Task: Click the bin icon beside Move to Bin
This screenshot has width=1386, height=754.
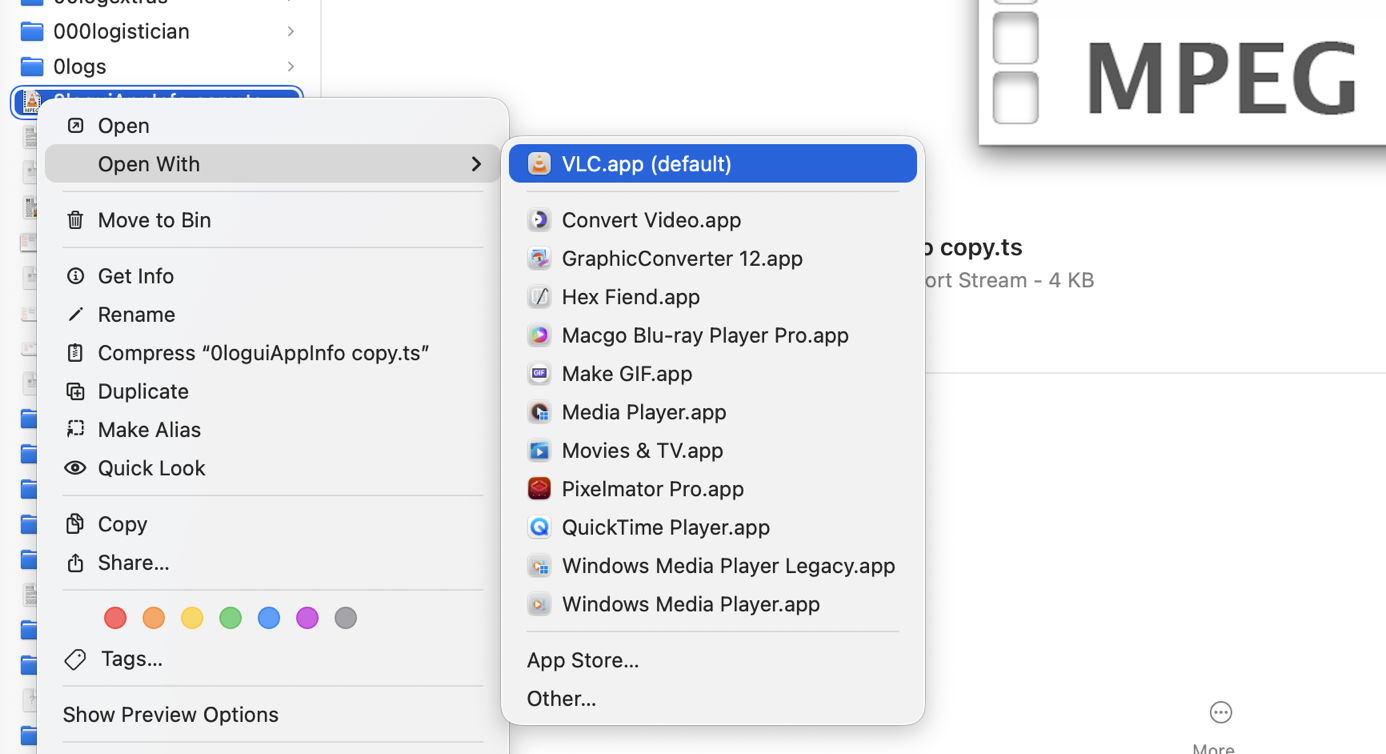Action: click(75, 220)
